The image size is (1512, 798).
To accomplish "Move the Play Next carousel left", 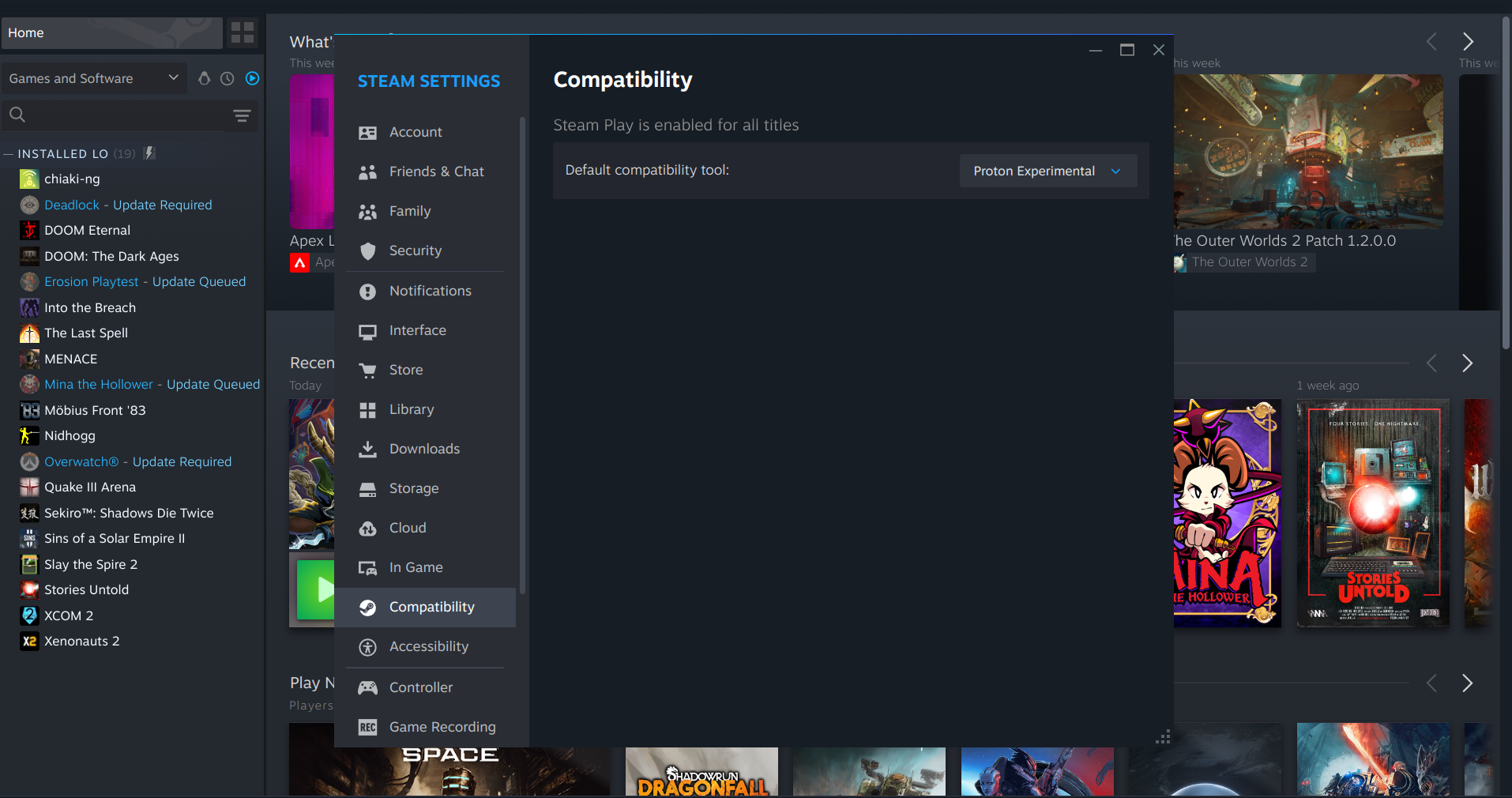I will [x=1431, y=683].
